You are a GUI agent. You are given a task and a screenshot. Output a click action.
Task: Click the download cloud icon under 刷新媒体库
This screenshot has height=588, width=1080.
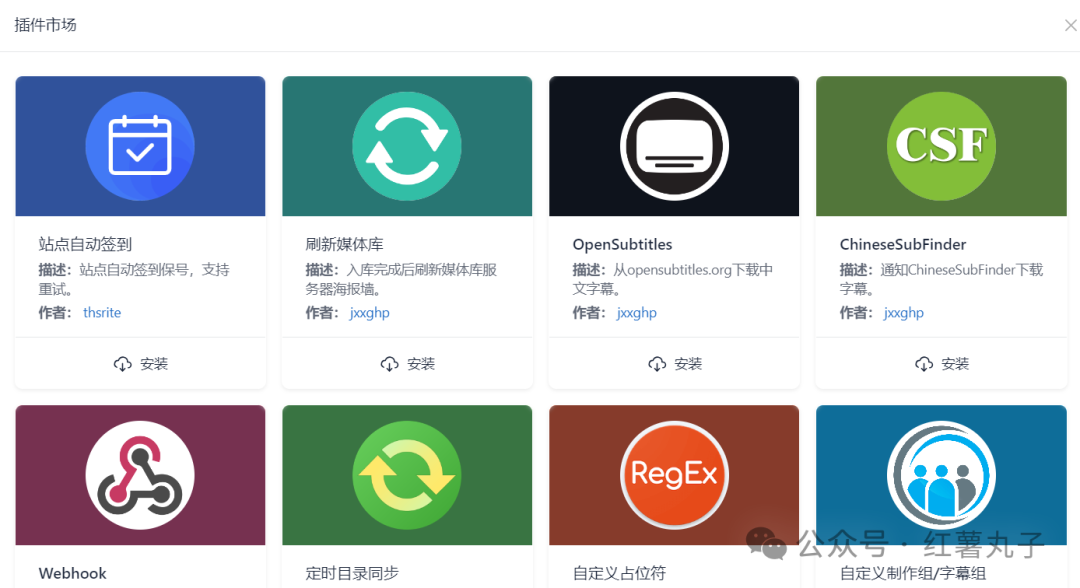[x=390, y=364]
